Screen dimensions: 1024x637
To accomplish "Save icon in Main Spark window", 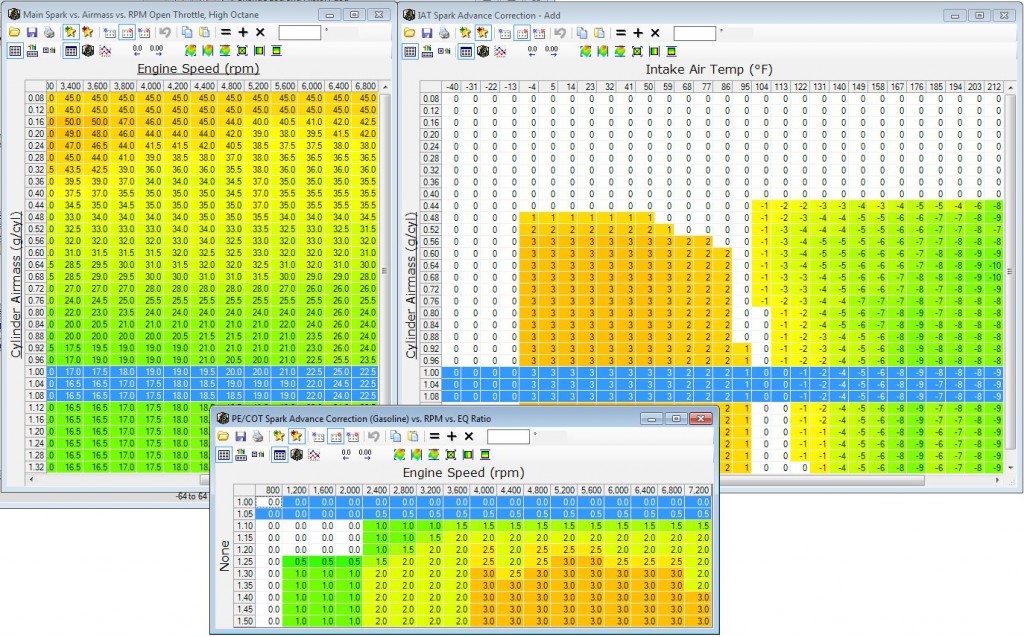I will tap(31, 32).
